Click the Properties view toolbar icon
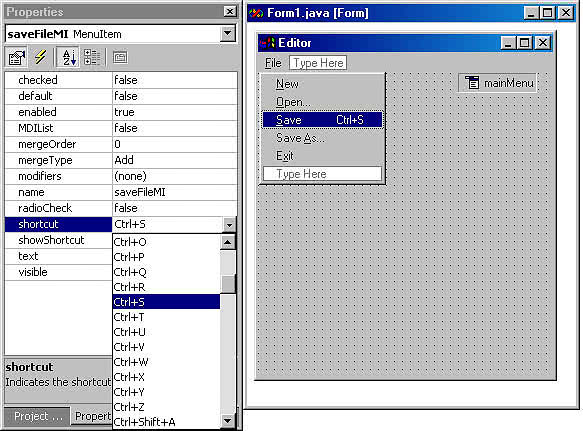The width and height of the screenshot is (583, 431). (16, 58)
